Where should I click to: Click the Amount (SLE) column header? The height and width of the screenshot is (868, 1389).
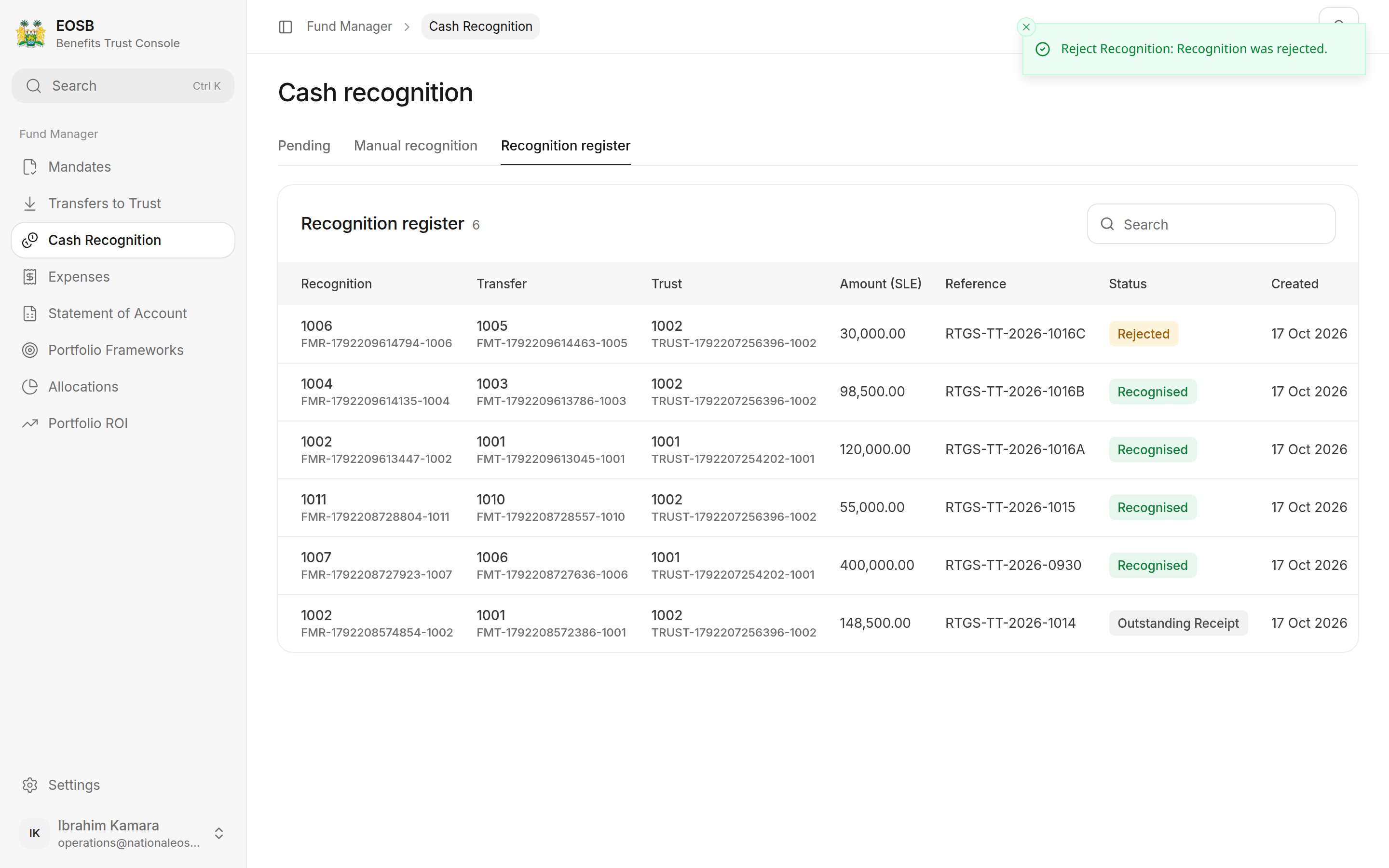click(881, 284)
